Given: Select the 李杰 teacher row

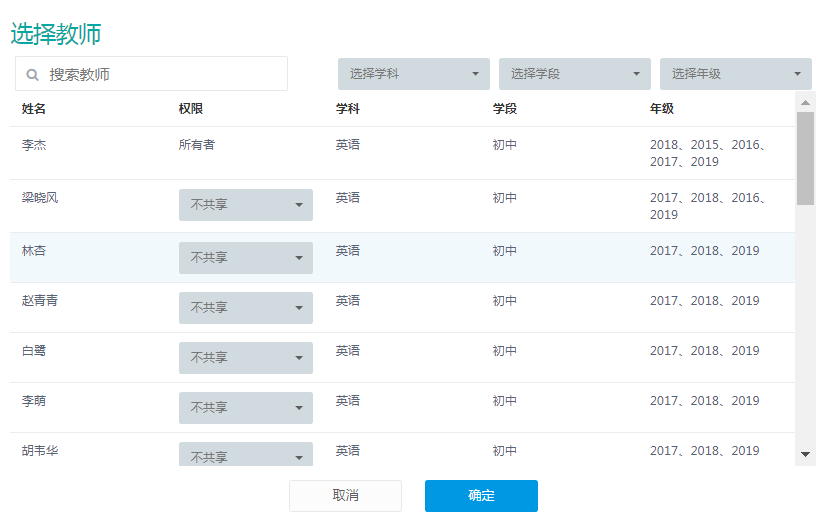Looking at the screenshot, I should [403, 153].
